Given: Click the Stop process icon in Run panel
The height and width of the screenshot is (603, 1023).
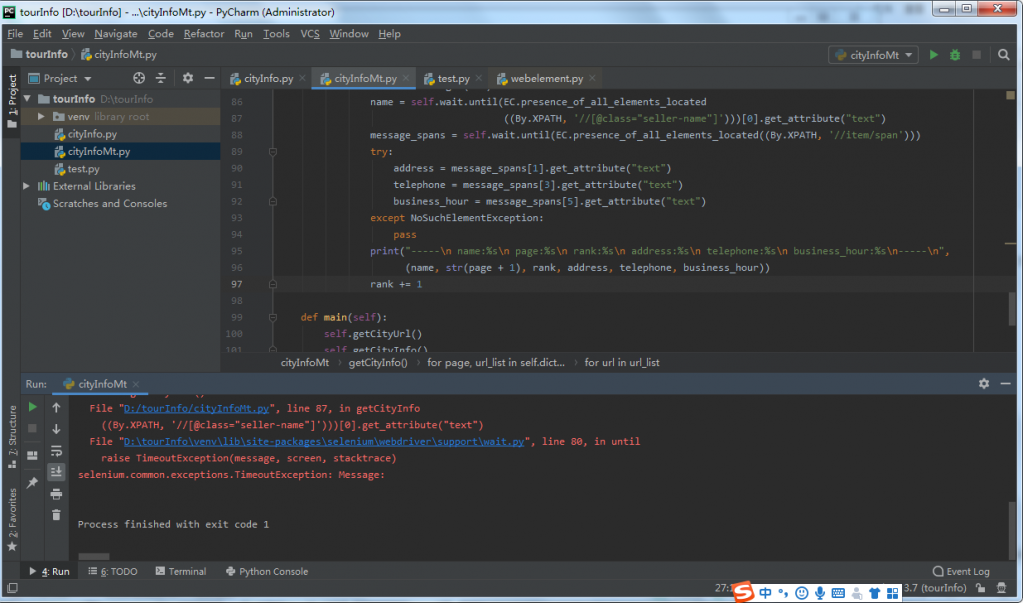Looking at the screenshot, I should pos(32,429).
